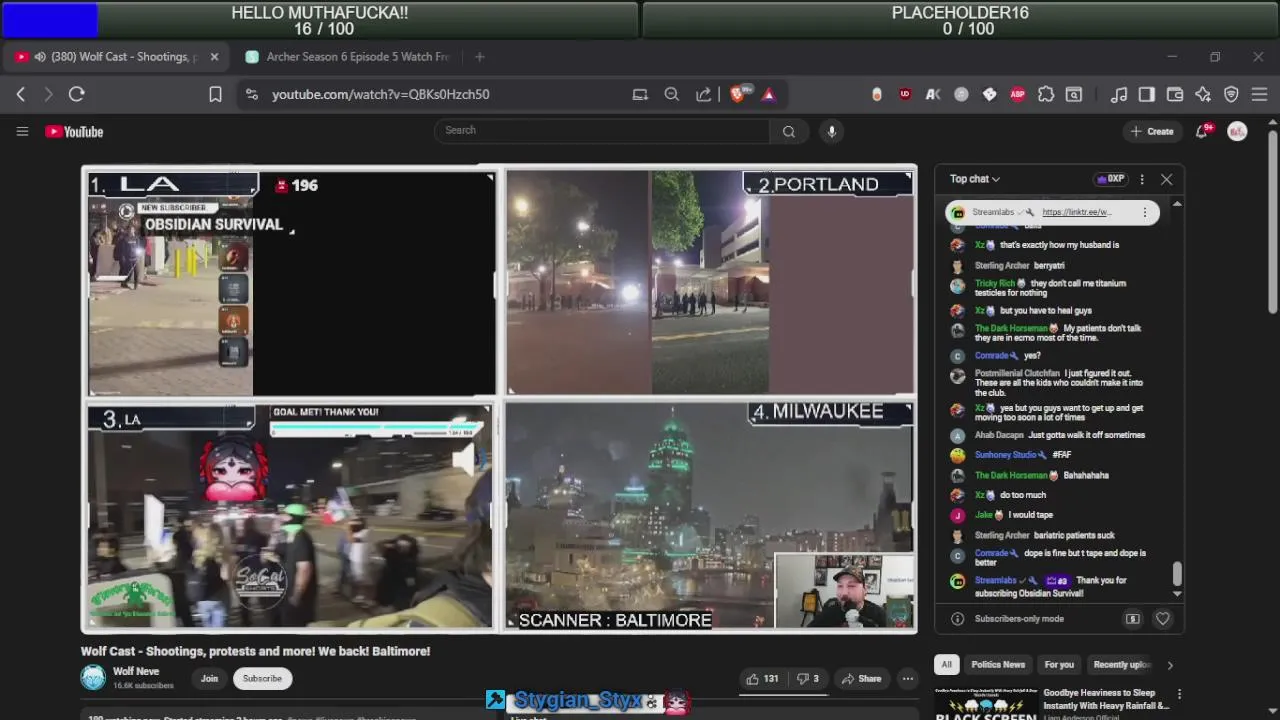Open the Brave Rewards triangle icon
The width and height of the screenshot is (1280, 720).
click(768, 94)
